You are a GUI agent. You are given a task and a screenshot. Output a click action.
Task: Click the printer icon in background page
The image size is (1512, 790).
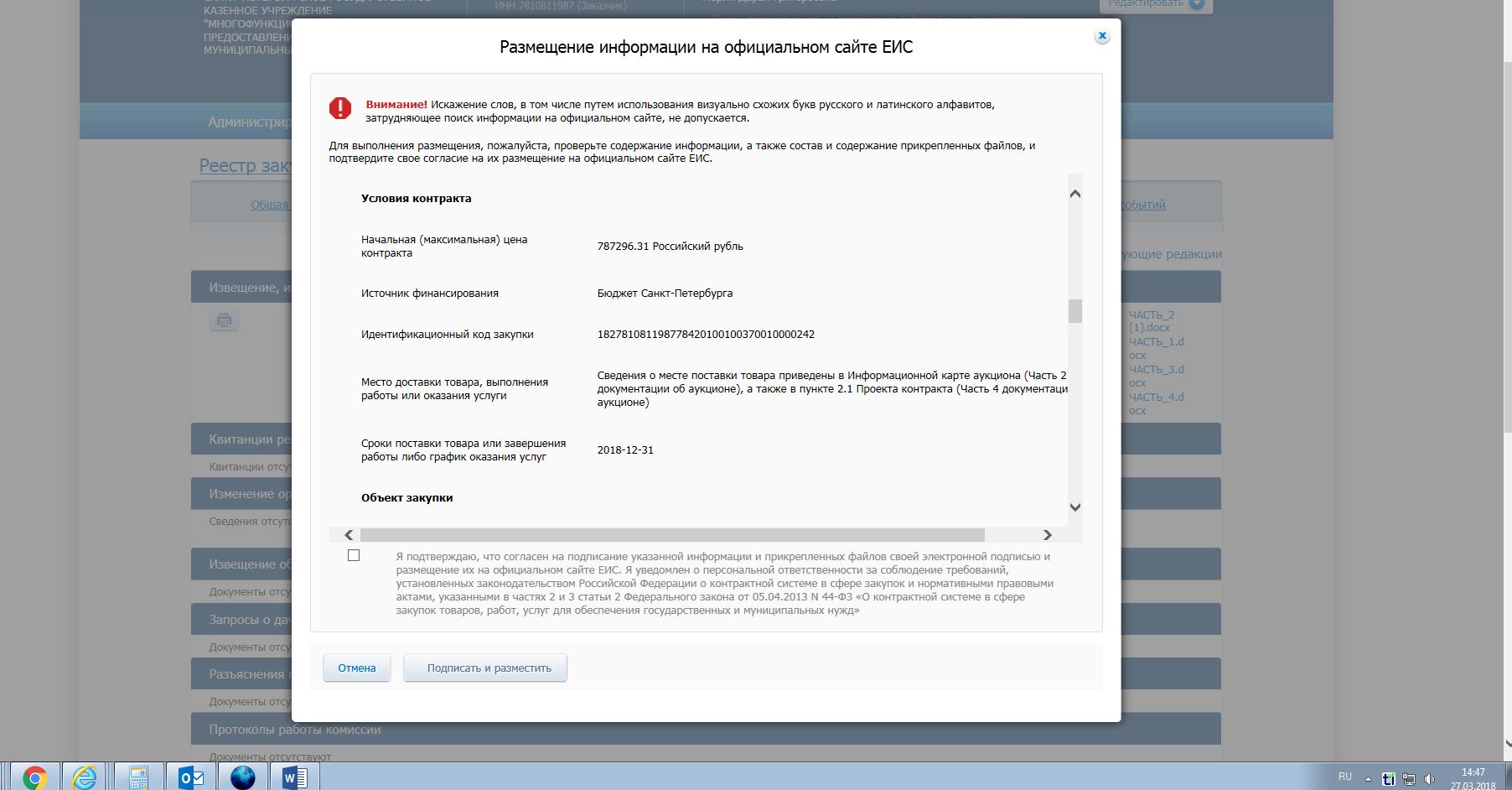(x=224, y=320)
